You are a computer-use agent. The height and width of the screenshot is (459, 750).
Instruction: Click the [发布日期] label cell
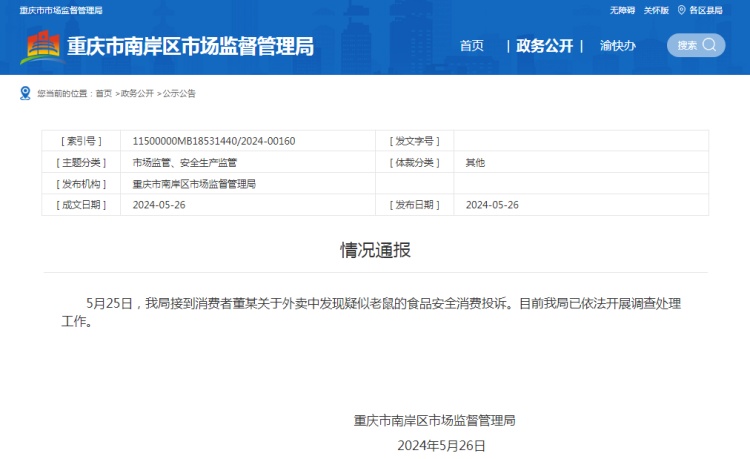pos(415,205)
